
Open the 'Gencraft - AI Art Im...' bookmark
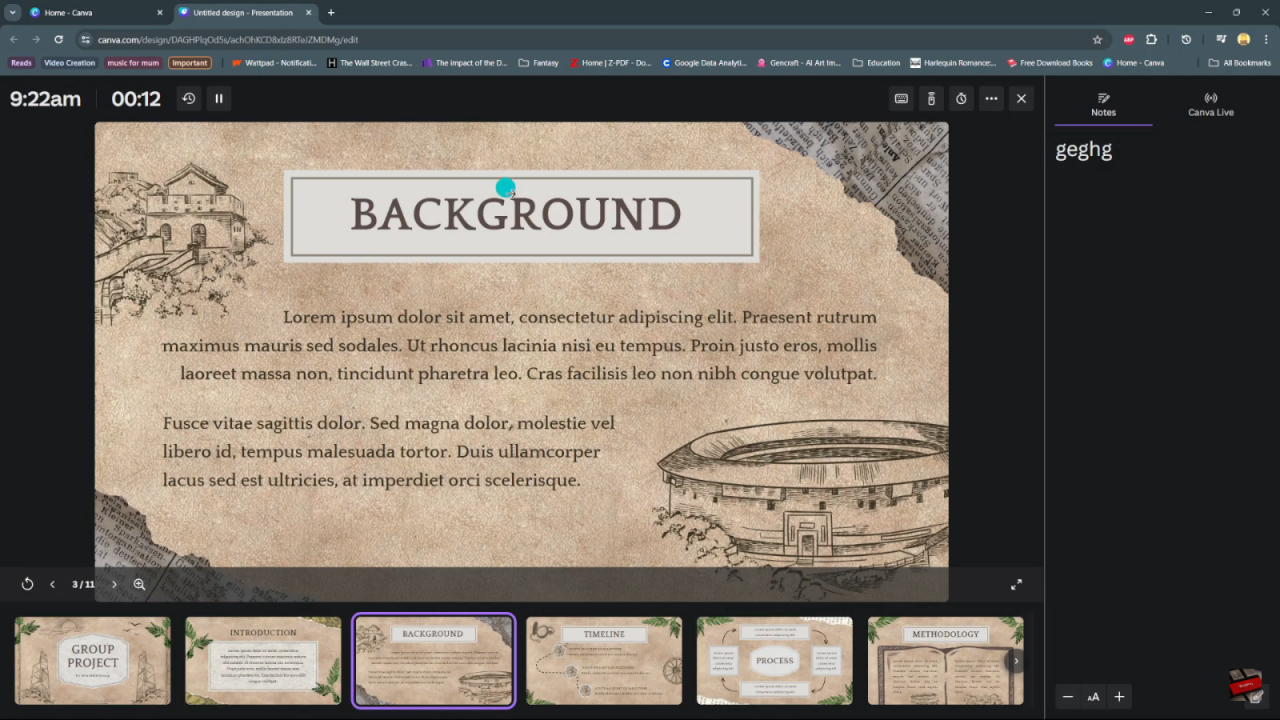pyautogui.click(x=799, y=63)
